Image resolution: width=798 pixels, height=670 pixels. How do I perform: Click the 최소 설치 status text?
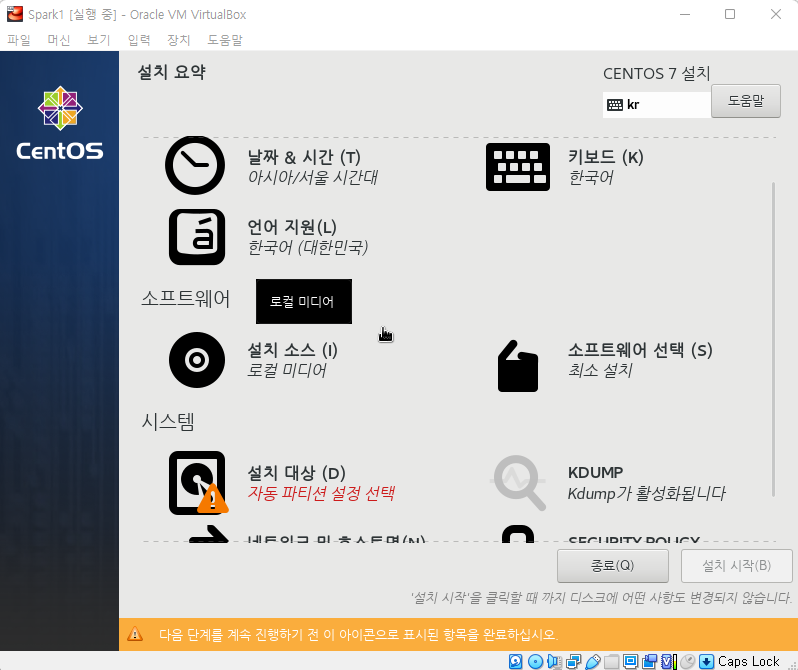click(600, 370)
